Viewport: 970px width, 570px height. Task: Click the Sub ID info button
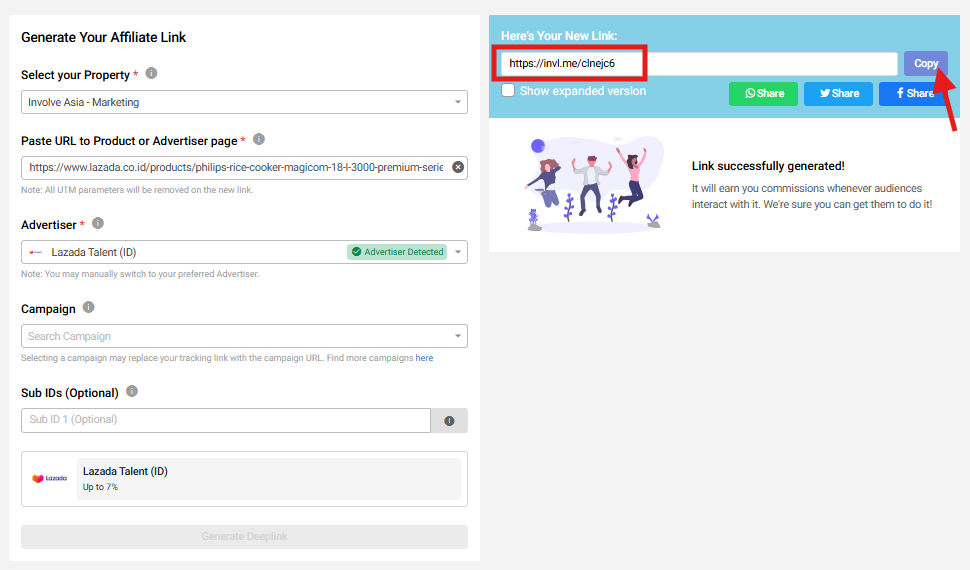(x=449, y=421)
